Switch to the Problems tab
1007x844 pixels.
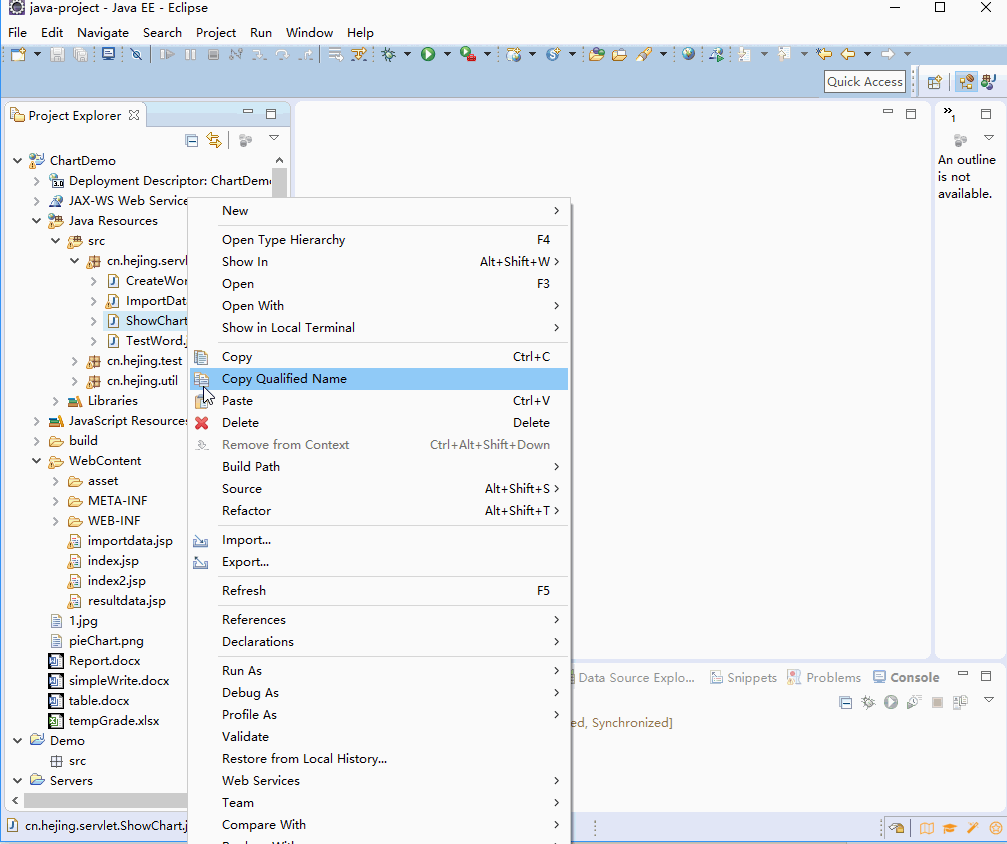[x=824, y=678]
